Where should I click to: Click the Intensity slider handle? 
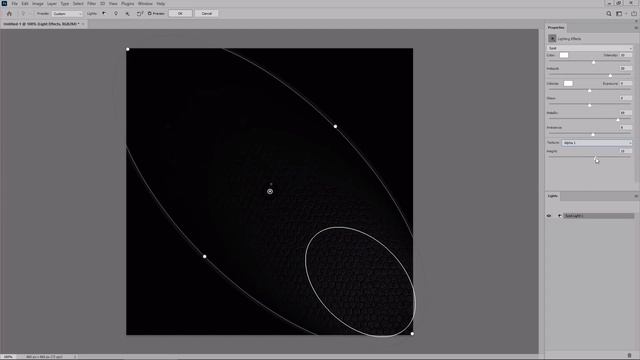(593, 62)
